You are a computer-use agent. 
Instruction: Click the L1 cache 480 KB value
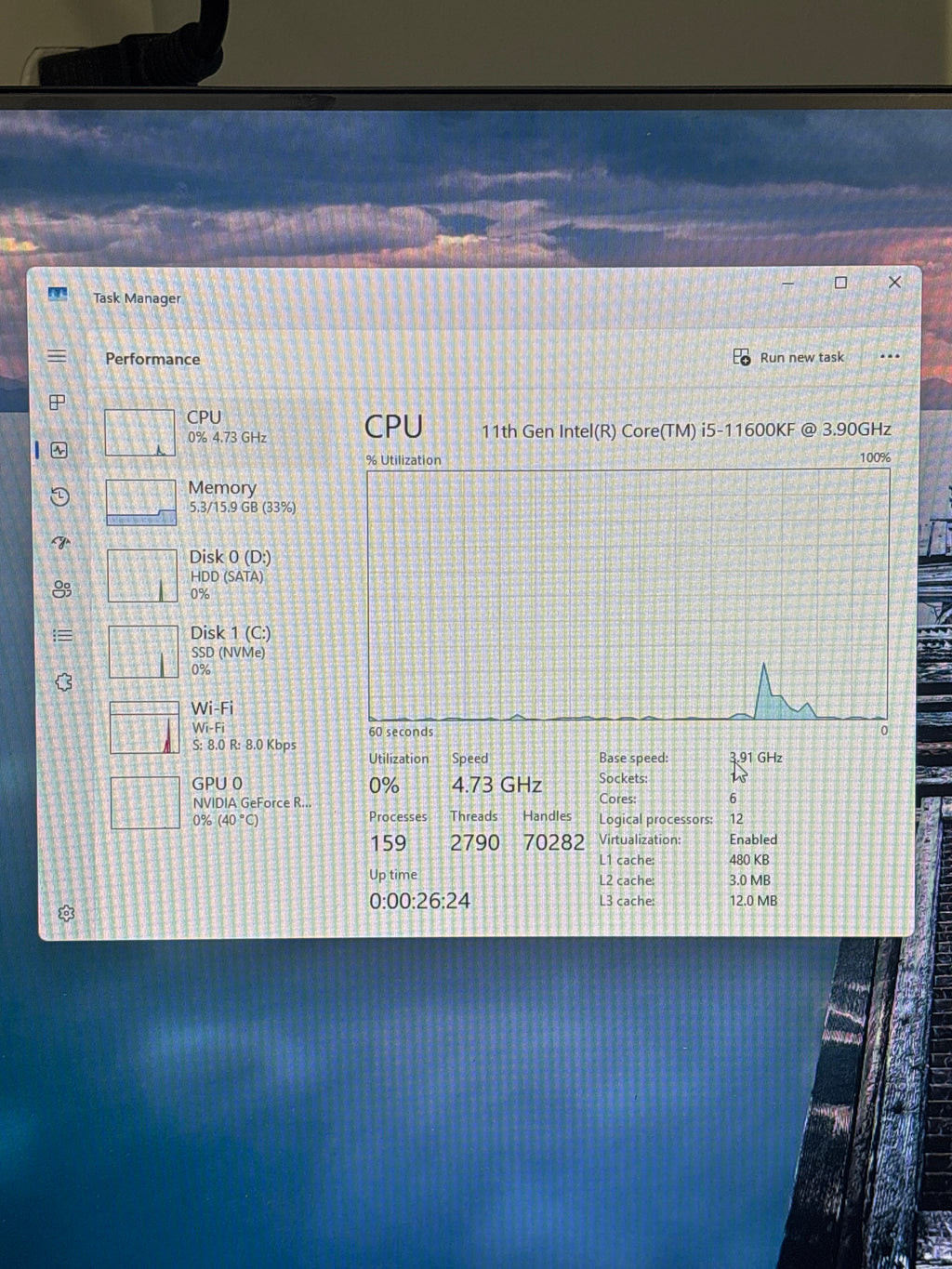click(x=749, y=860)
